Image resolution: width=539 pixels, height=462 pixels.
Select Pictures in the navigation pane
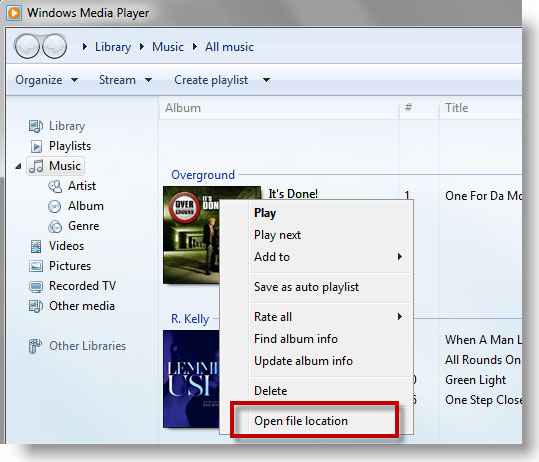tap(70, 266)
